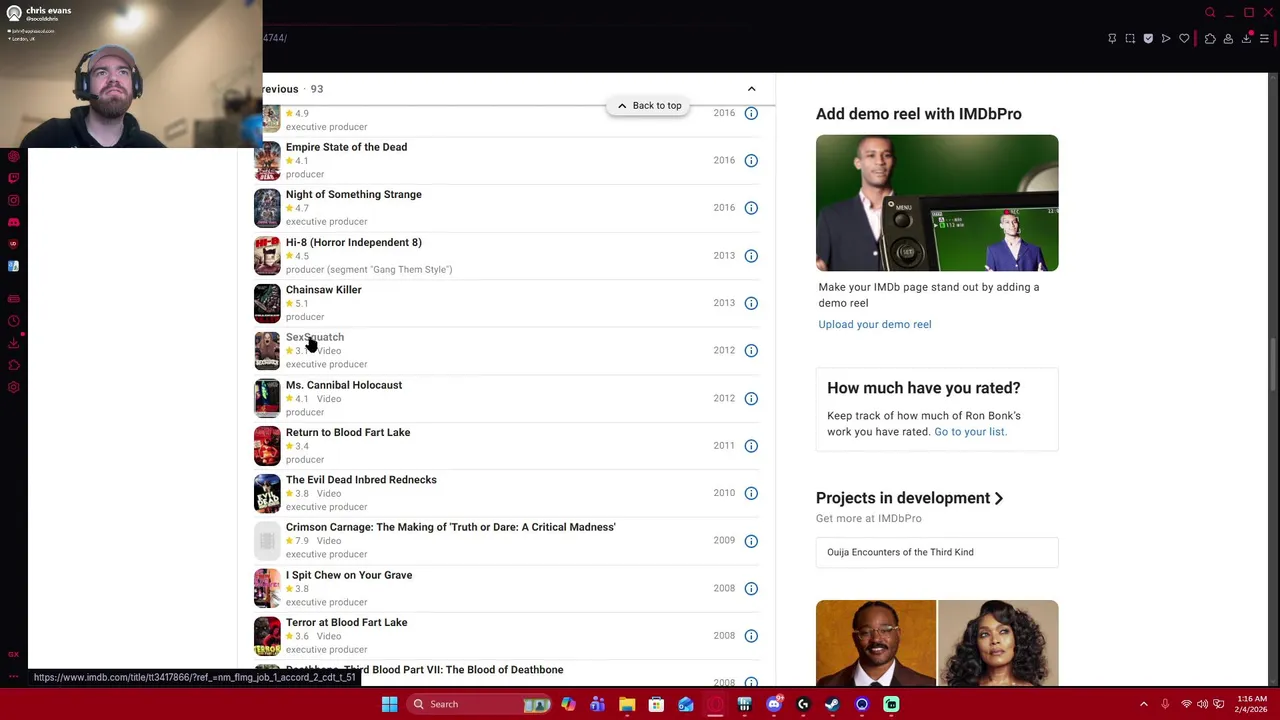Open the Easy Setup sliders icon
The image size is (1280, 720).
click(1264, 39)
